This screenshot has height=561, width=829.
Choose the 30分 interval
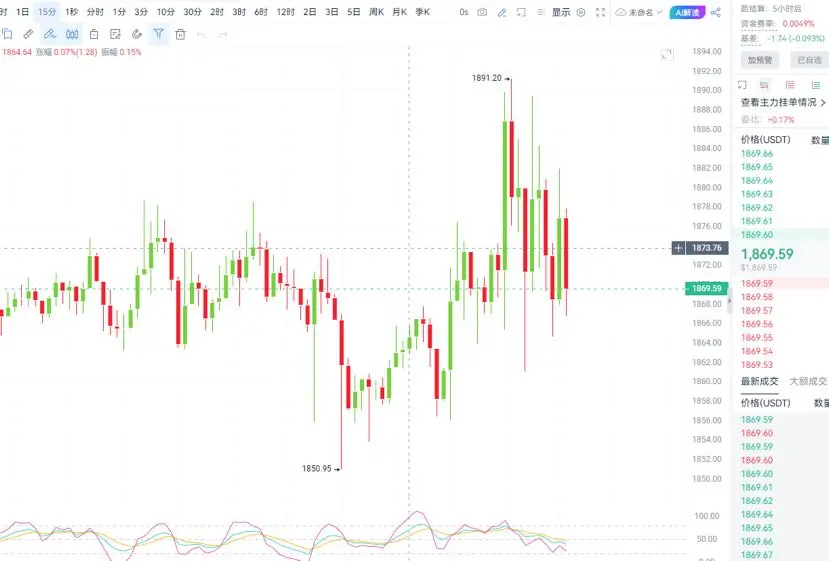pyautogui.click(x=192, y=12)
